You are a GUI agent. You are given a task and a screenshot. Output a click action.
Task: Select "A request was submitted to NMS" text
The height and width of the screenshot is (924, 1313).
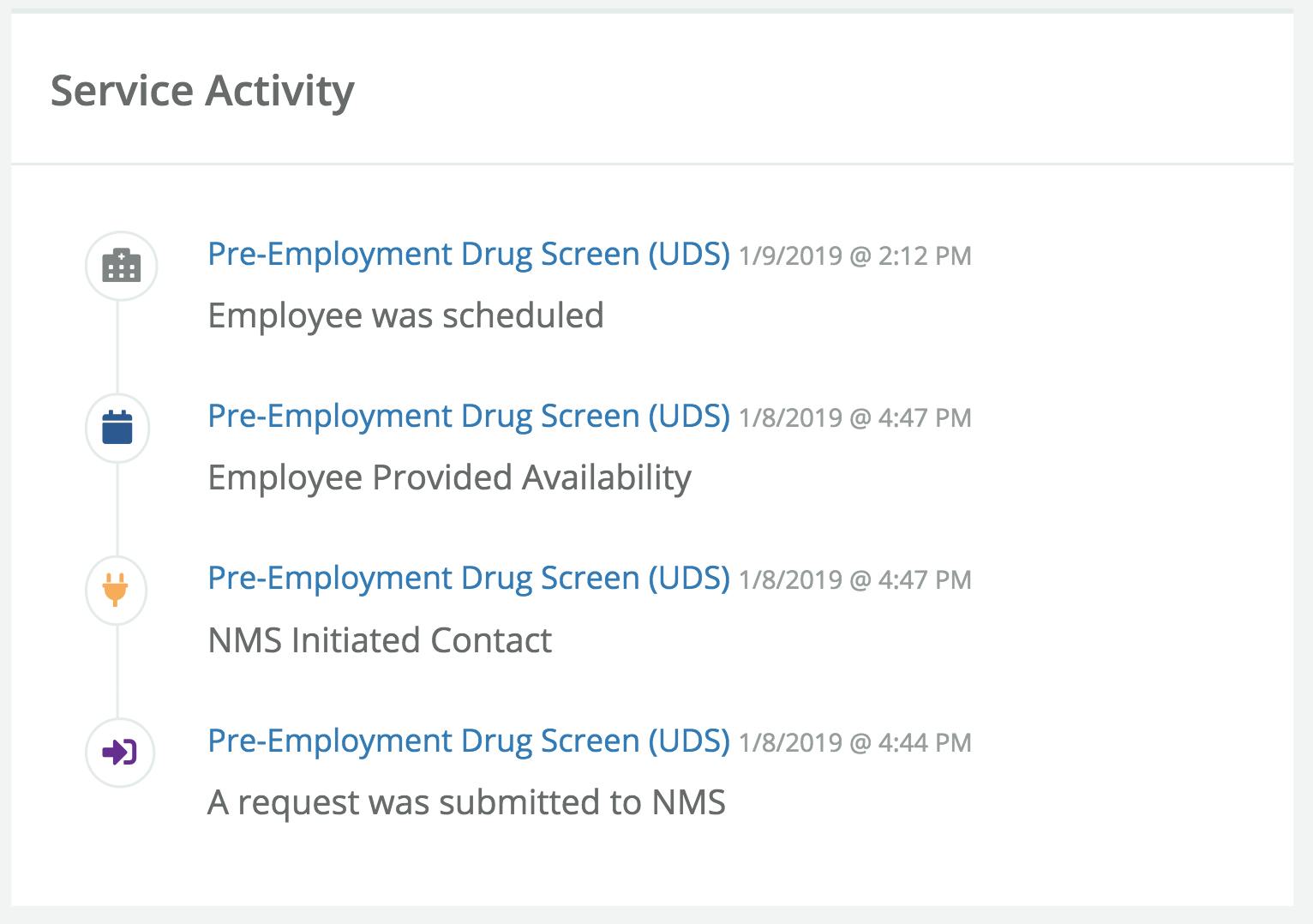click(x=466, y=802)
